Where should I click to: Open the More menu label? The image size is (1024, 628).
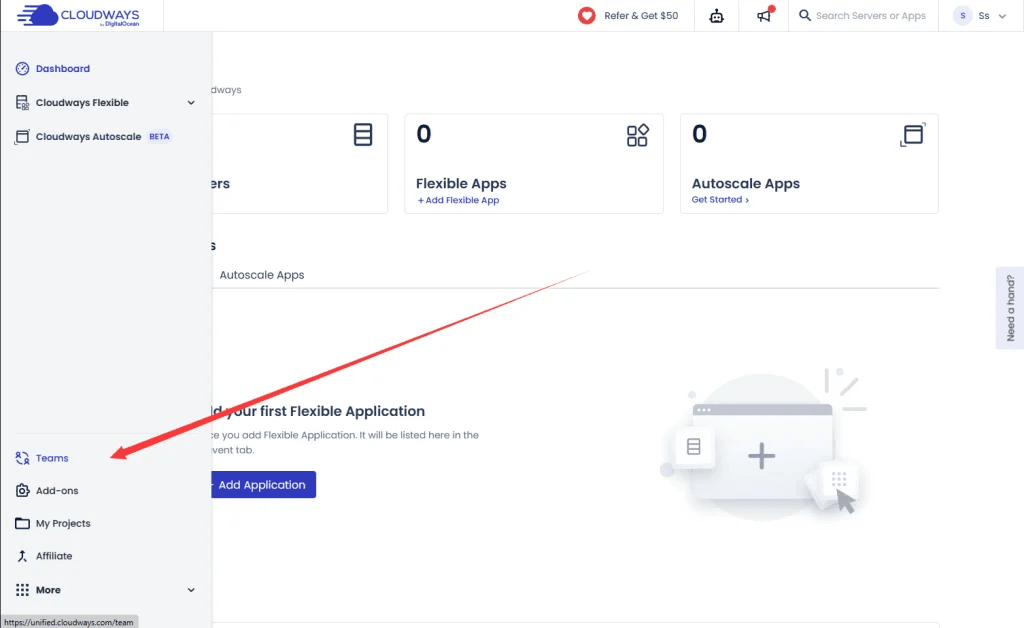(48, 589)
